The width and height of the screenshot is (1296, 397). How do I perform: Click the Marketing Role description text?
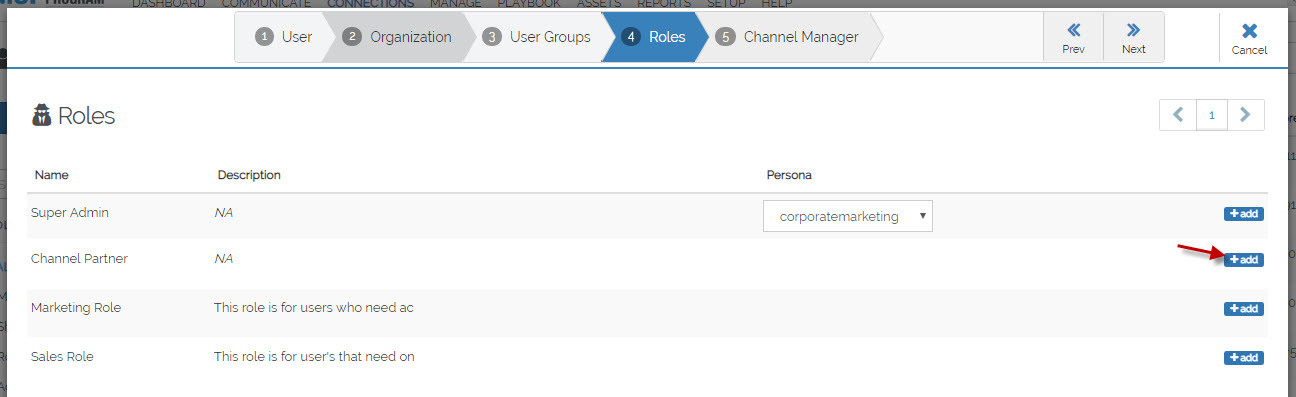click(x=314, y=307)
